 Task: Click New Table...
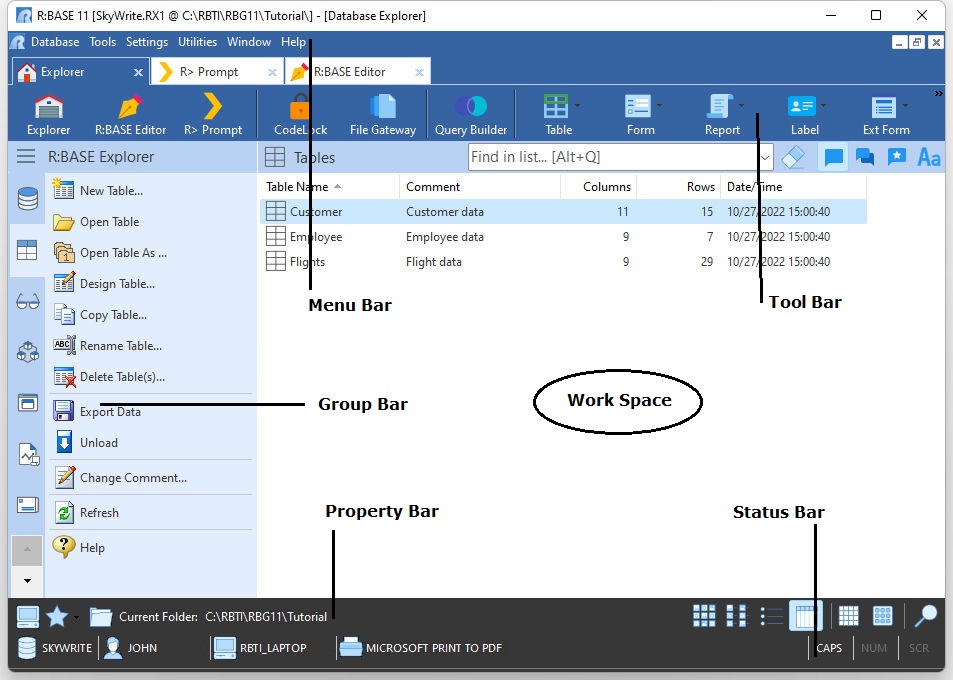coord(98,191)
